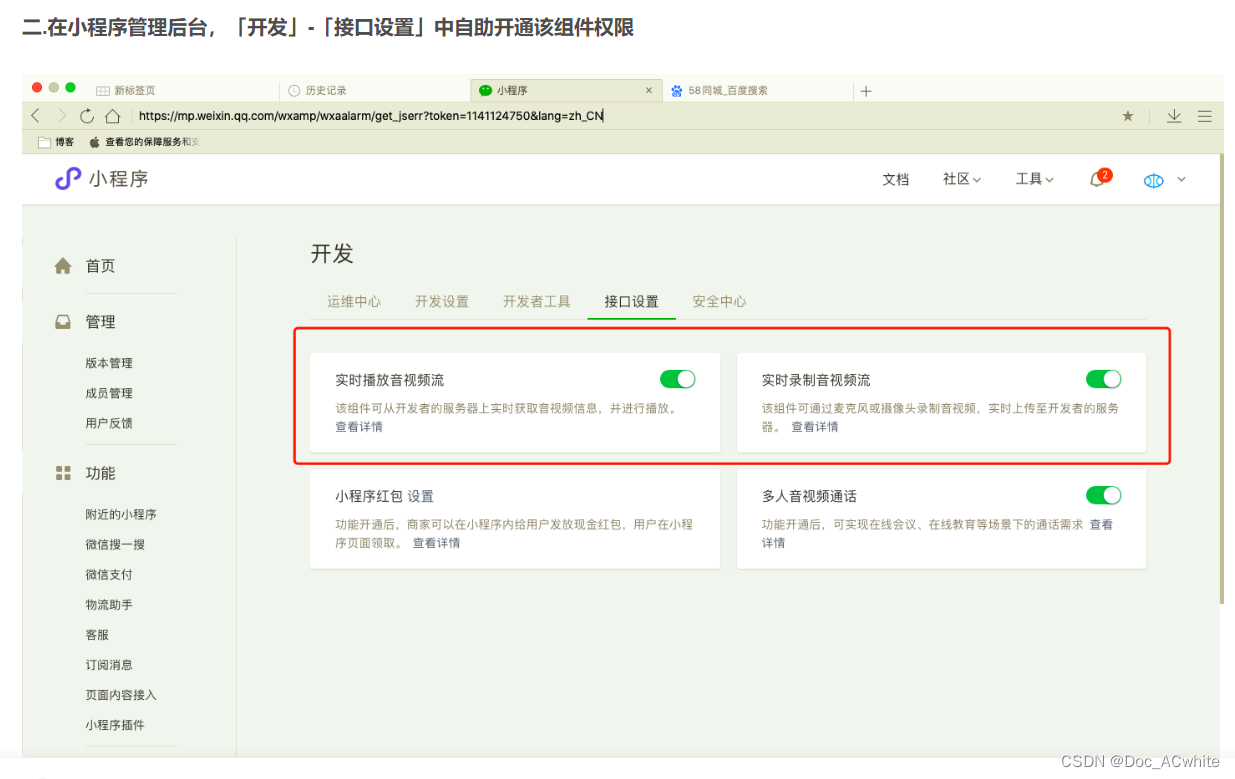This screenshot has height=779, width=1235.
Task: View details for 多人音视频通话
Action: (x=1101, y=524)
